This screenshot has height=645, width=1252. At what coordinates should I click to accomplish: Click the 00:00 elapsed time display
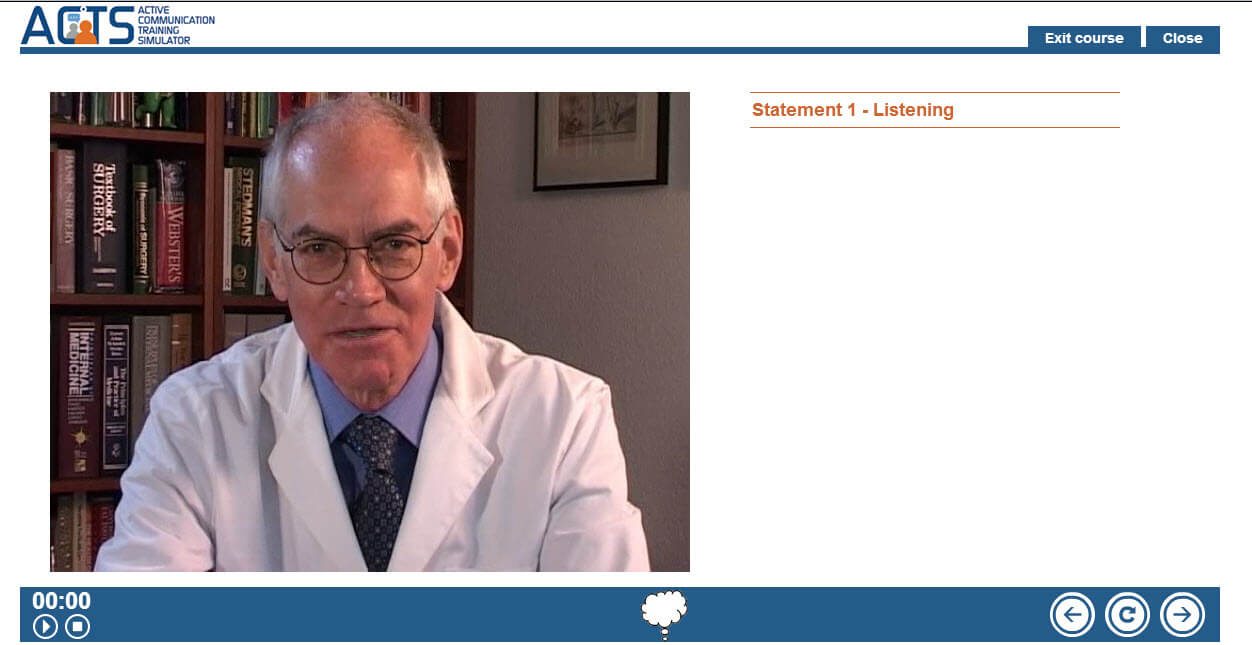coord(61,601)
